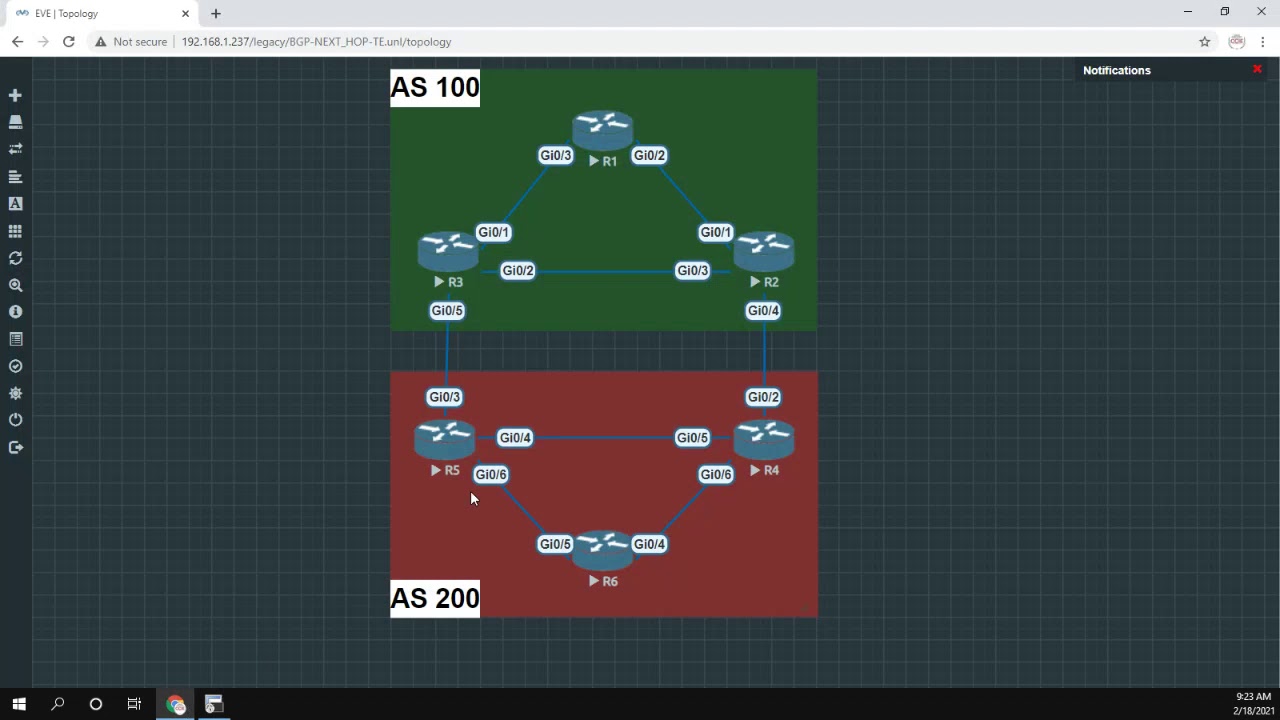Open Configured text objects icon

point(15,204)
